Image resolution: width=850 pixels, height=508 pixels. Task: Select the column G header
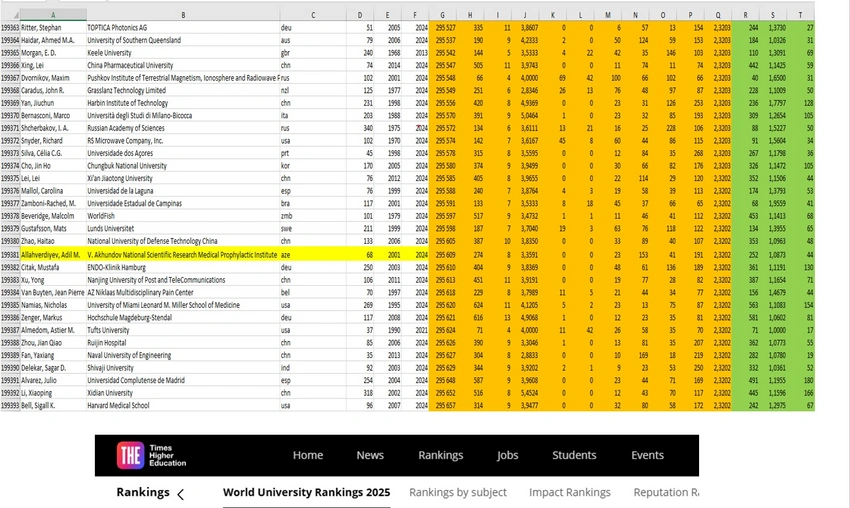pyautogui.click(x=442, y=15)
